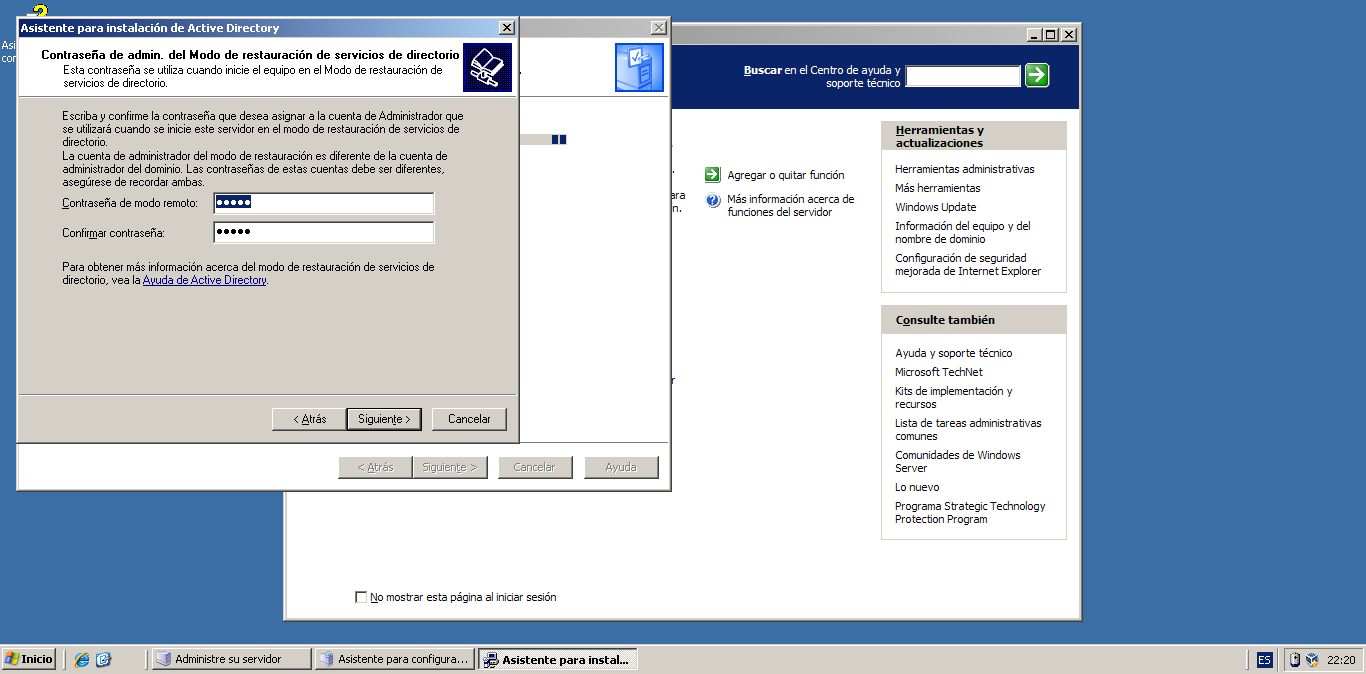Cancel the Active Directory installation wizard
Image resolution: width=1366 pixels, height=674 pixels.
coord(469,419)
